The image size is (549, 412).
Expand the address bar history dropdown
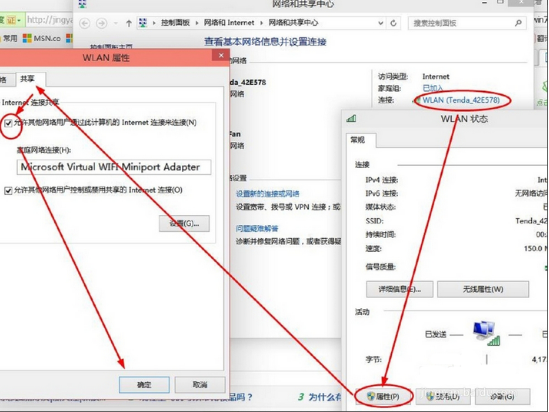click(381, 23)
